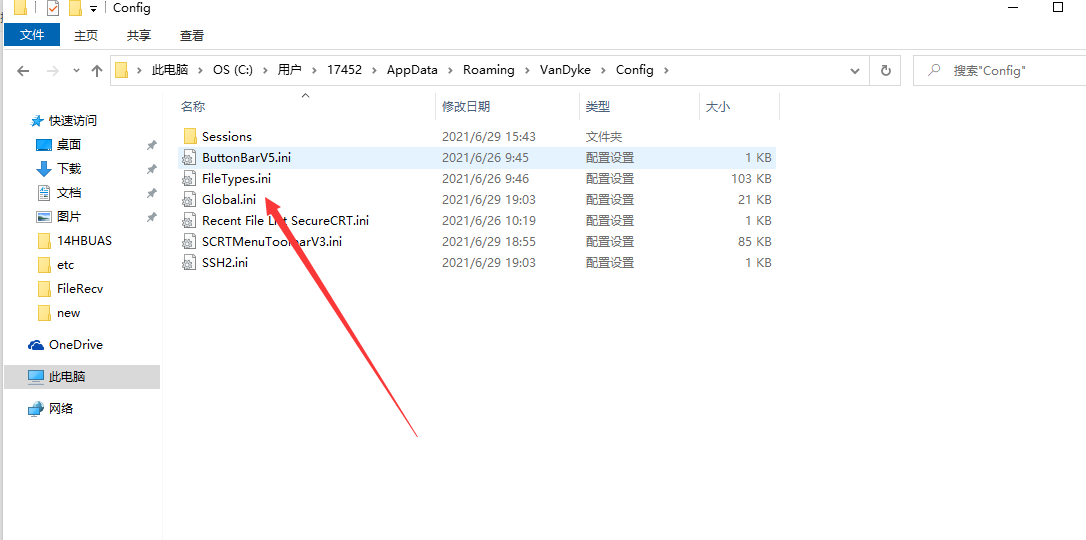The height and width of the screenshot is (540, 1086).
Task: Click AppData in the address bar
Action: 413,70
